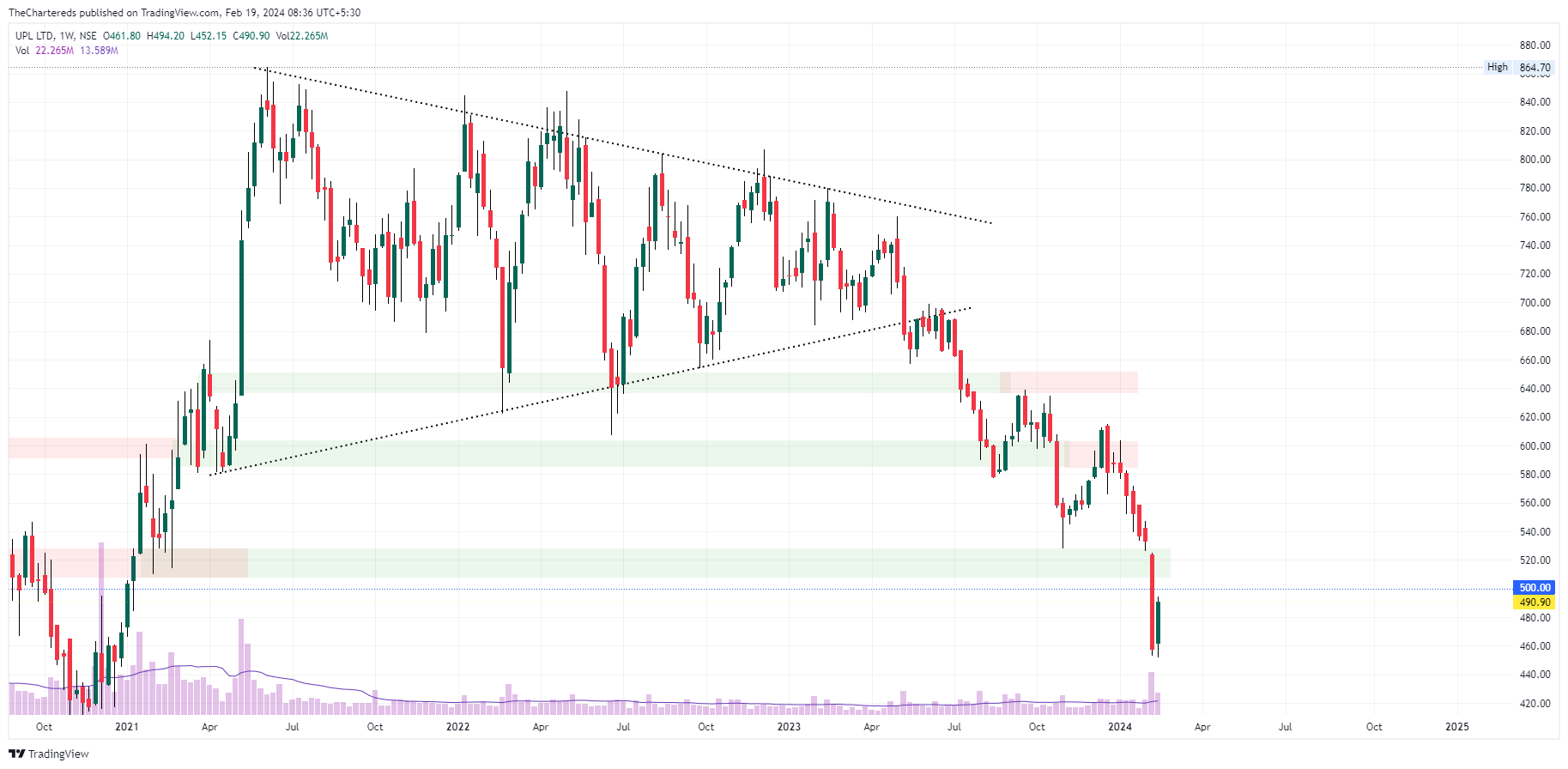Click the yellow 490.90 last price label
The image size is (1568, 769).
click(x=1535, y=602)
